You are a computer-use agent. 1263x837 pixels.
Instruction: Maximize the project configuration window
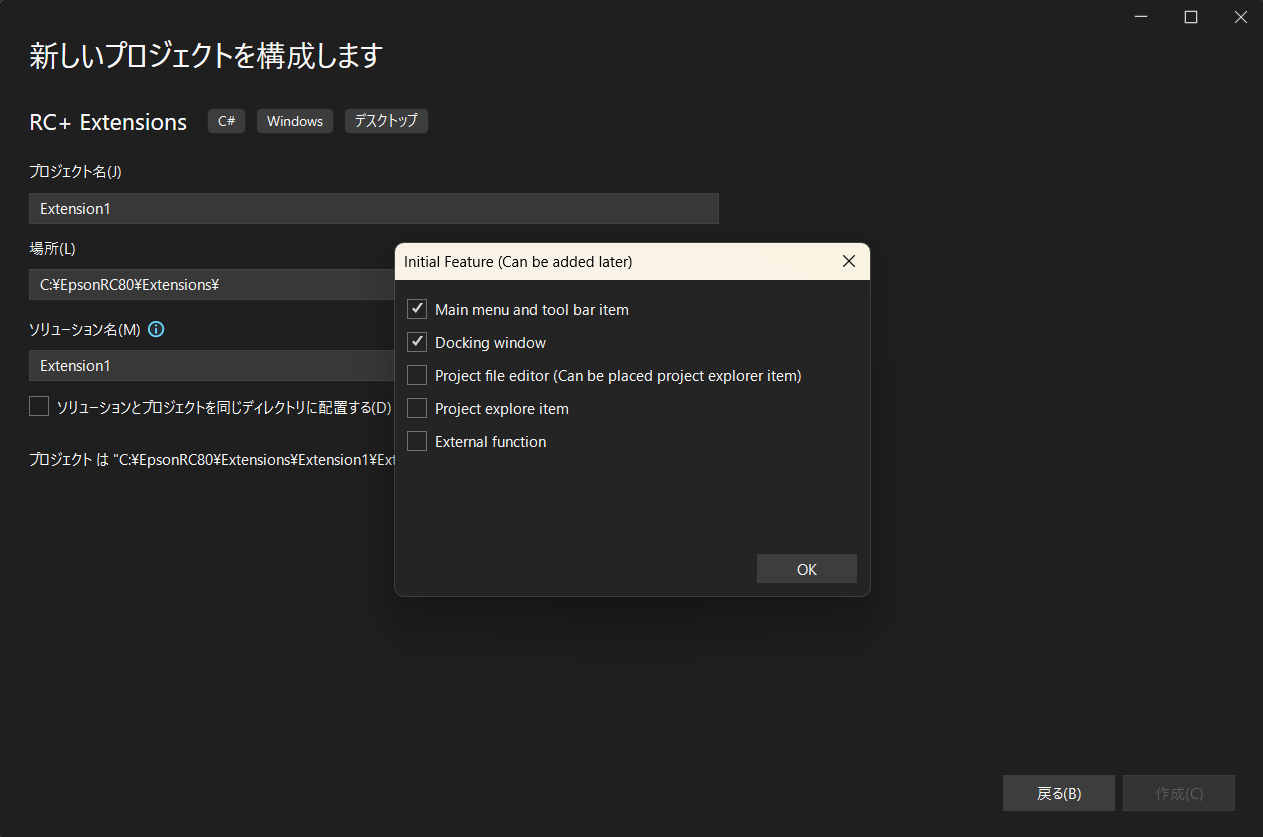tap(1190, 17)
